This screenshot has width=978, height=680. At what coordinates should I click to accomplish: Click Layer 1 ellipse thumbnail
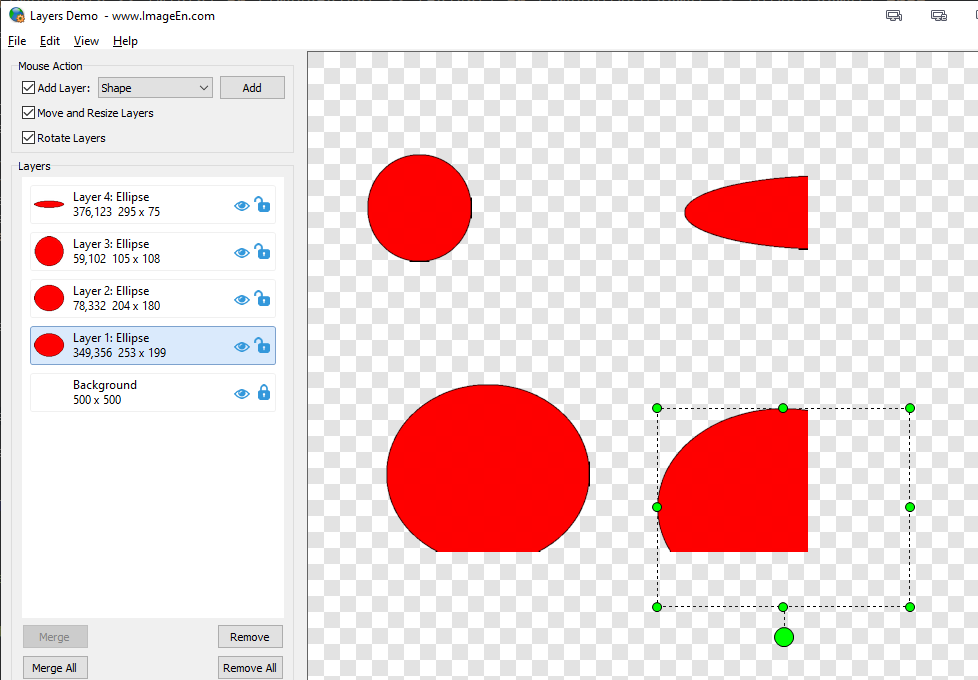pos(49,345)
